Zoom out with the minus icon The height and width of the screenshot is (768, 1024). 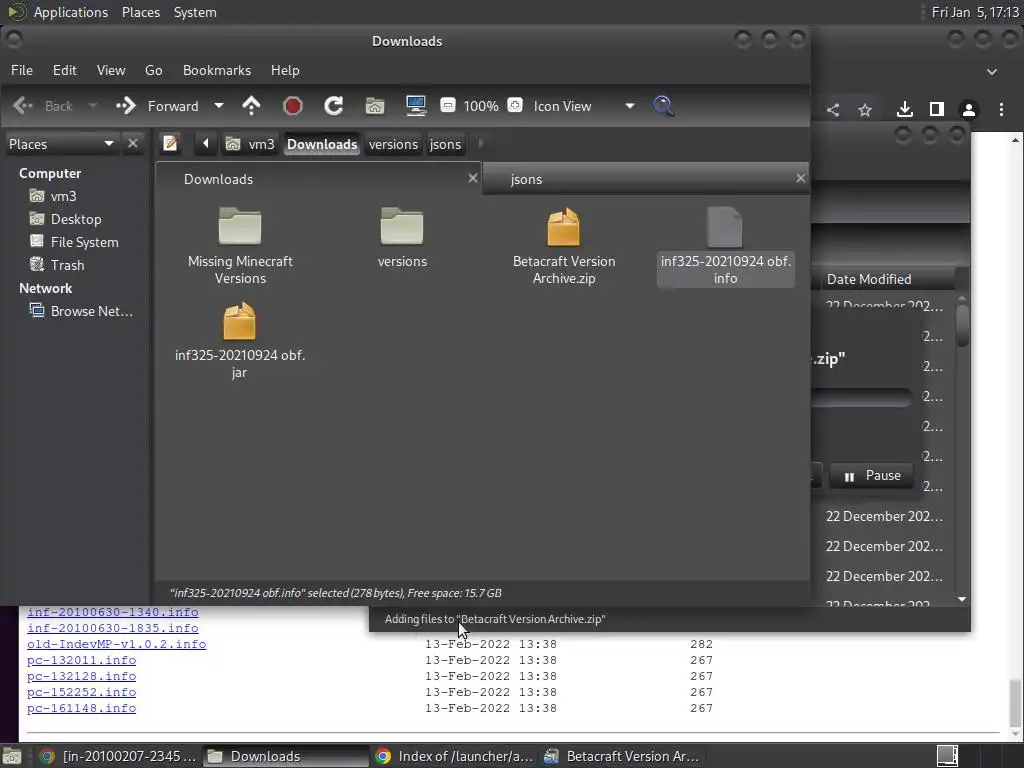coord(447,105)
